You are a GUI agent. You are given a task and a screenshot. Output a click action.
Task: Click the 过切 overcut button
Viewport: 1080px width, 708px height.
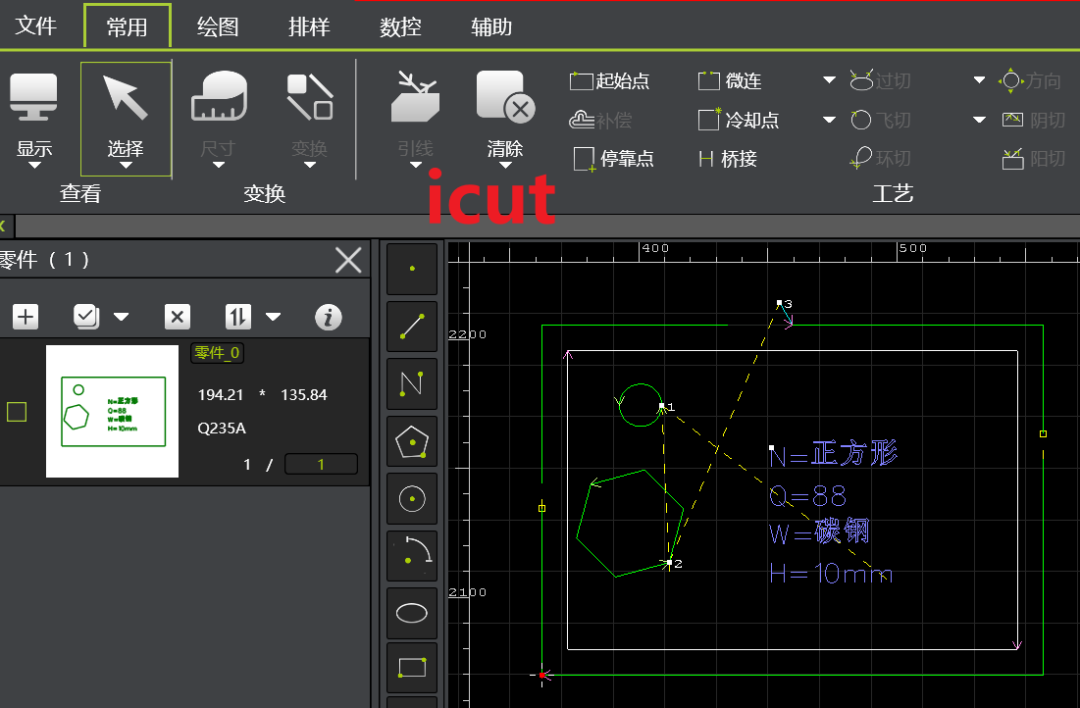pos(880,81)
